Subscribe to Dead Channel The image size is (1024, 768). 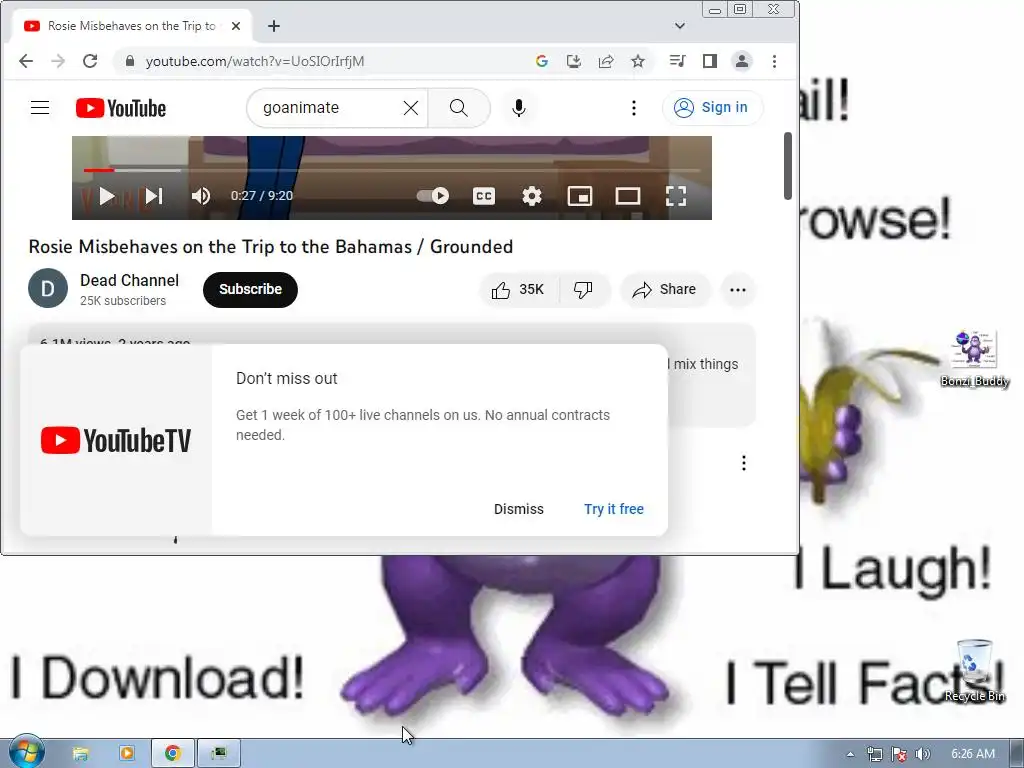250,289
